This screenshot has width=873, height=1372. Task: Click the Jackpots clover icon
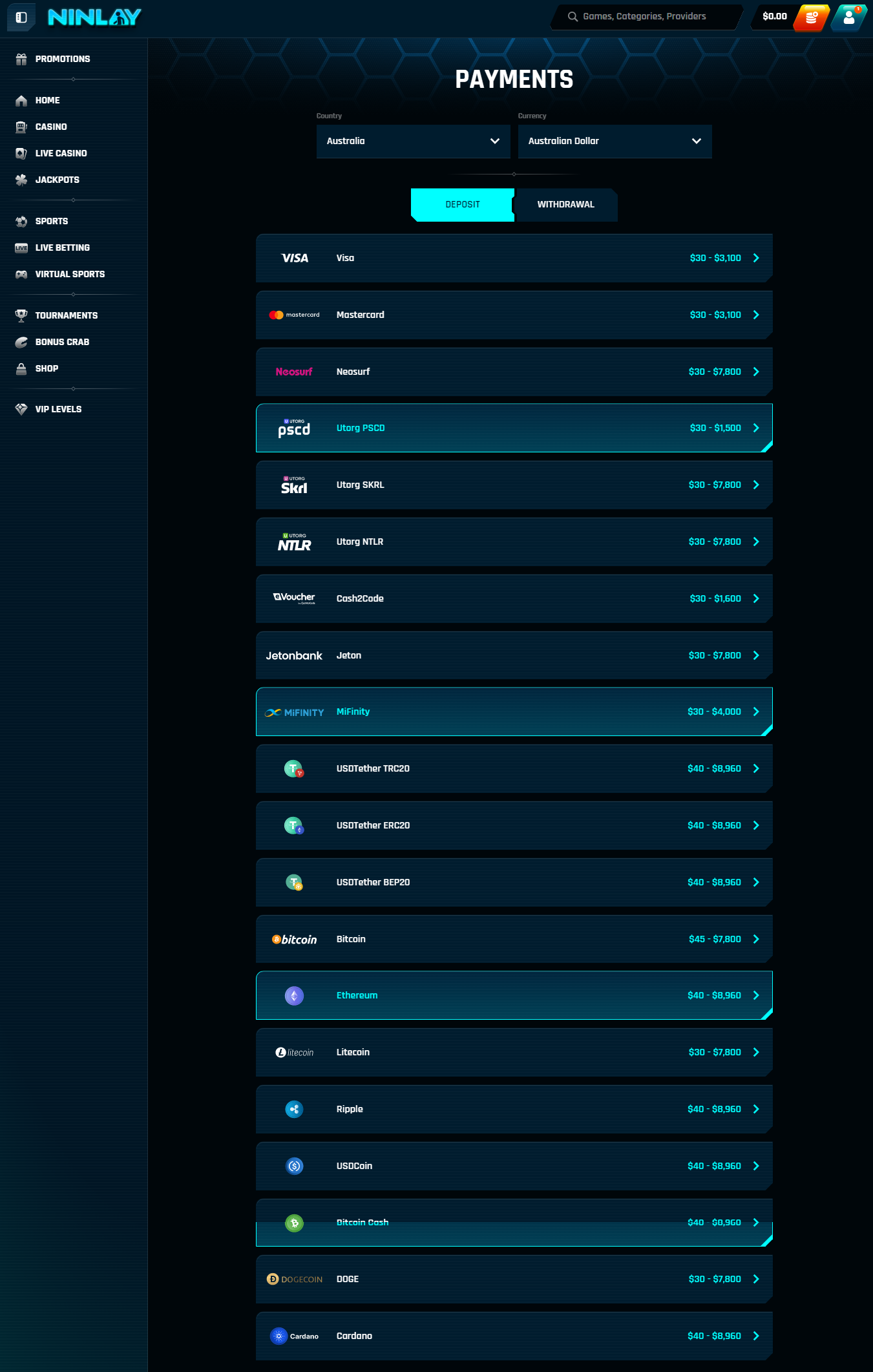pyautogui.click(x=21, y=180)
